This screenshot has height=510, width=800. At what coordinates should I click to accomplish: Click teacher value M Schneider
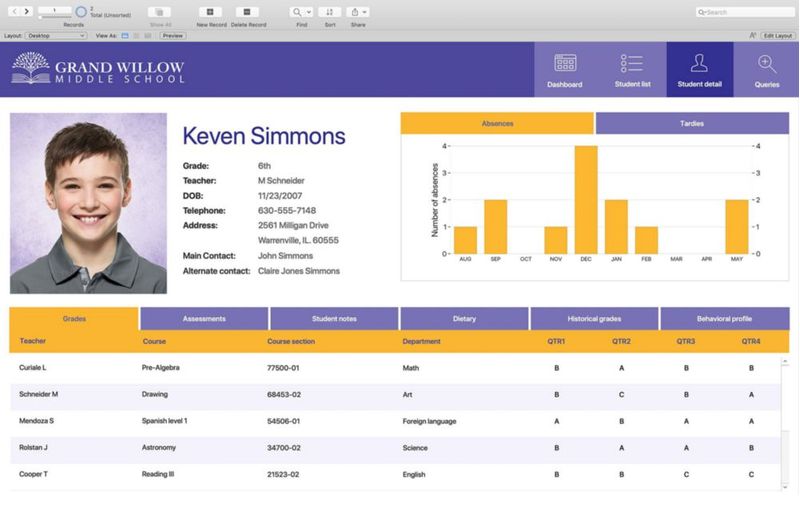coord(281,181)
